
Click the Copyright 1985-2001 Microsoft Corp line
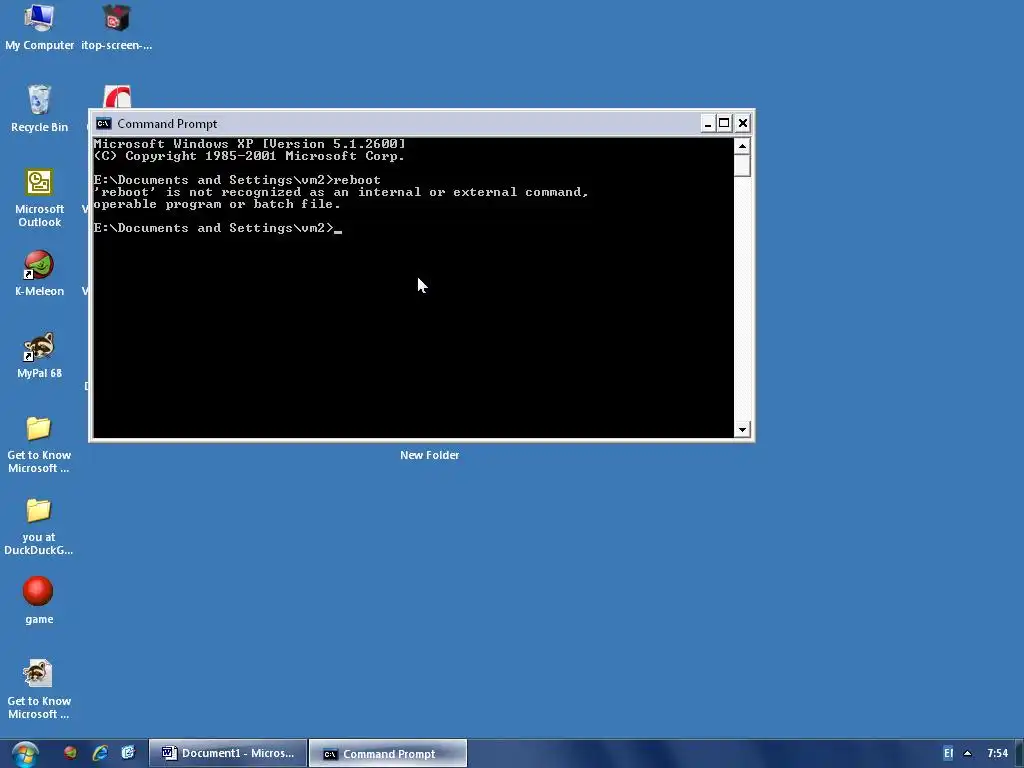coord(249,156)
